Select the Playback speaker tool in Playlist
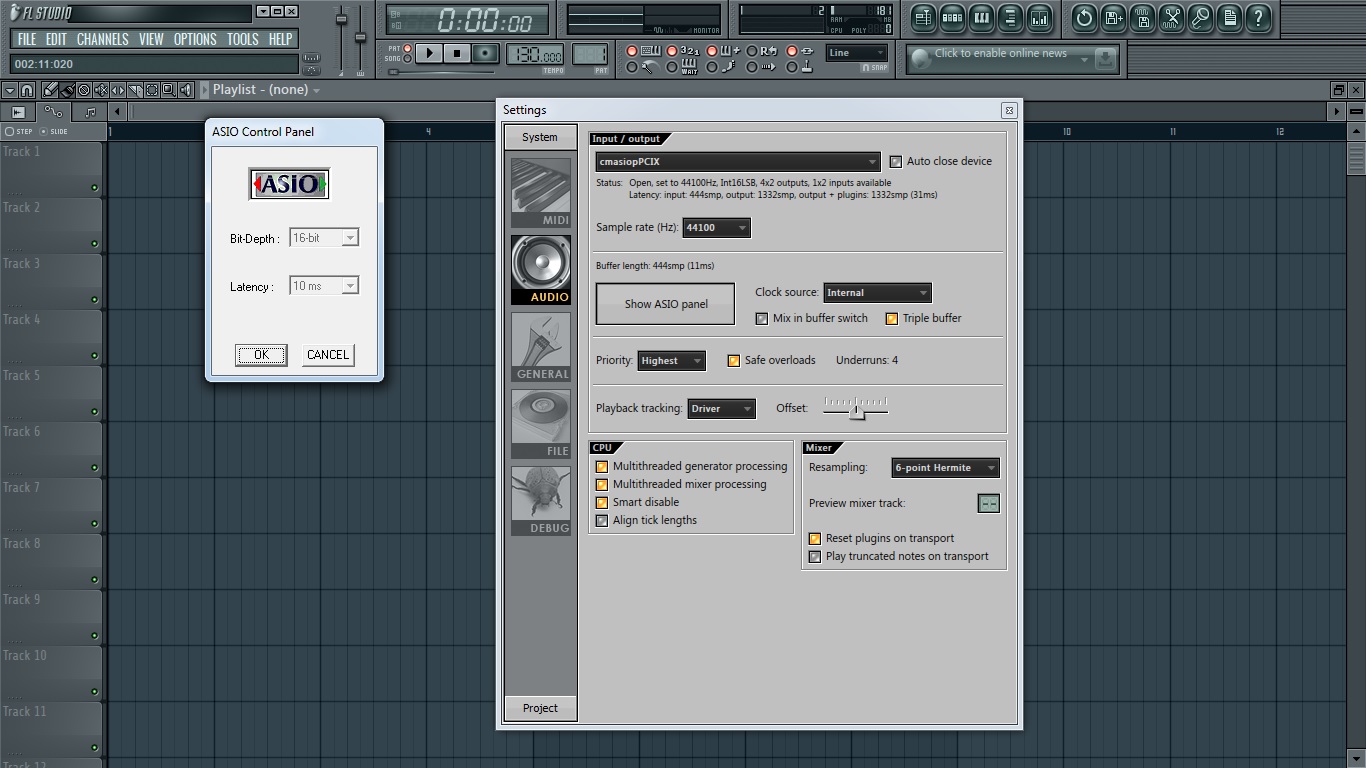This screenshot has height=768, width=1366. point(186,90)
